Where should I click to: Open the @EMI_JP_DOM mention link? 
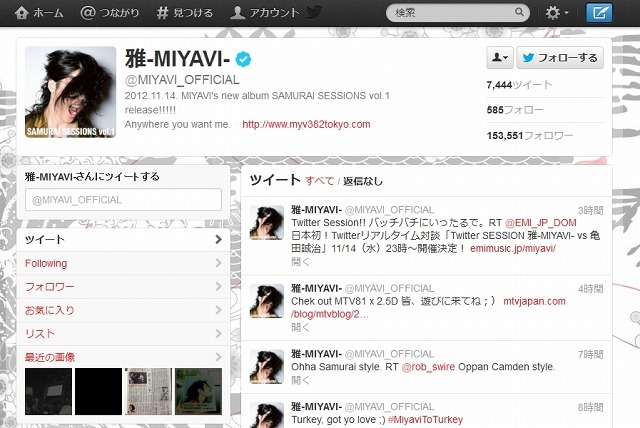[x=540, y=223]
